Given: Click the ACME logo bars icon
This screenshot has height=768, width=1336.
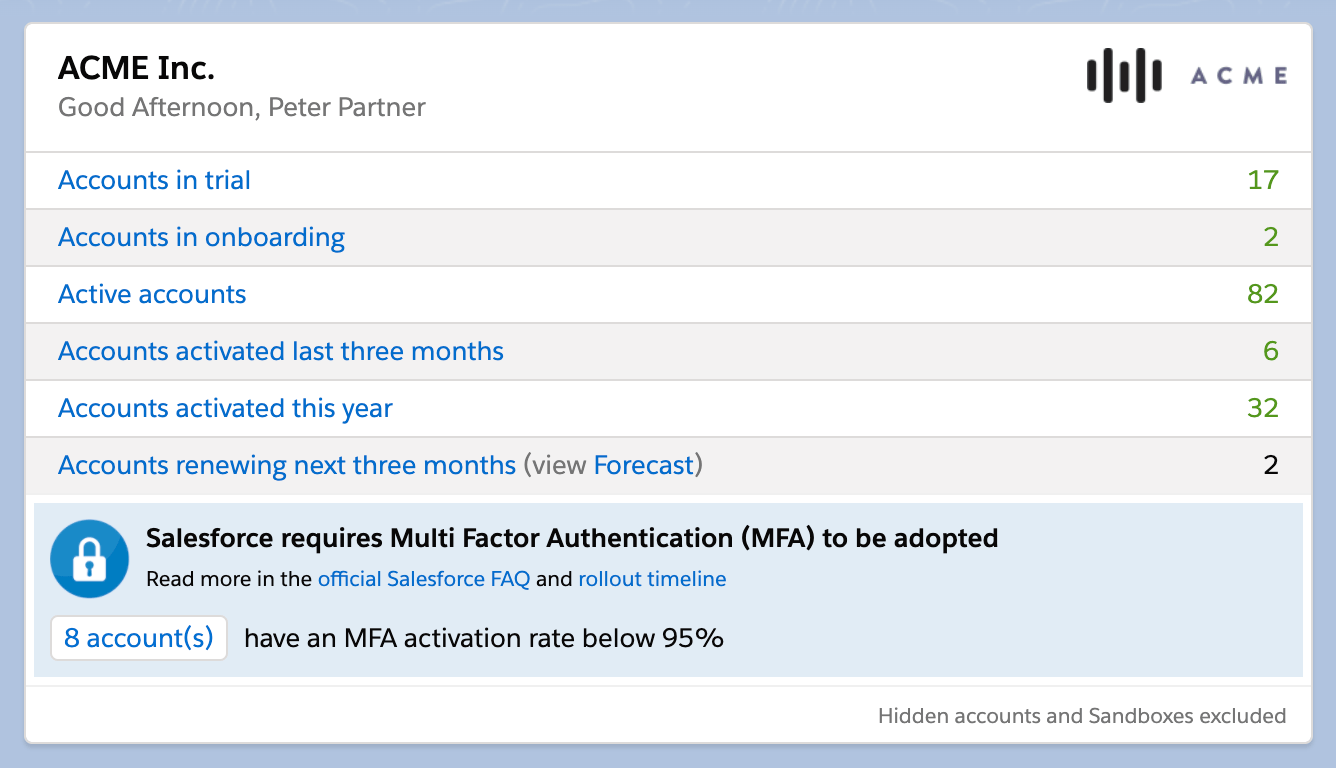Looking at the screenshot, I should (x=1124, y=75).
